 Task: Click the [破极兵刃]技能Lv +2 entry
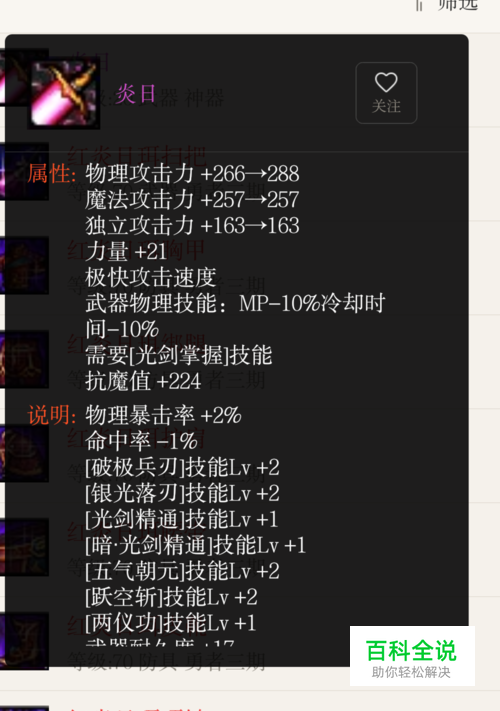pyautogui.click(x=182, y=467)
